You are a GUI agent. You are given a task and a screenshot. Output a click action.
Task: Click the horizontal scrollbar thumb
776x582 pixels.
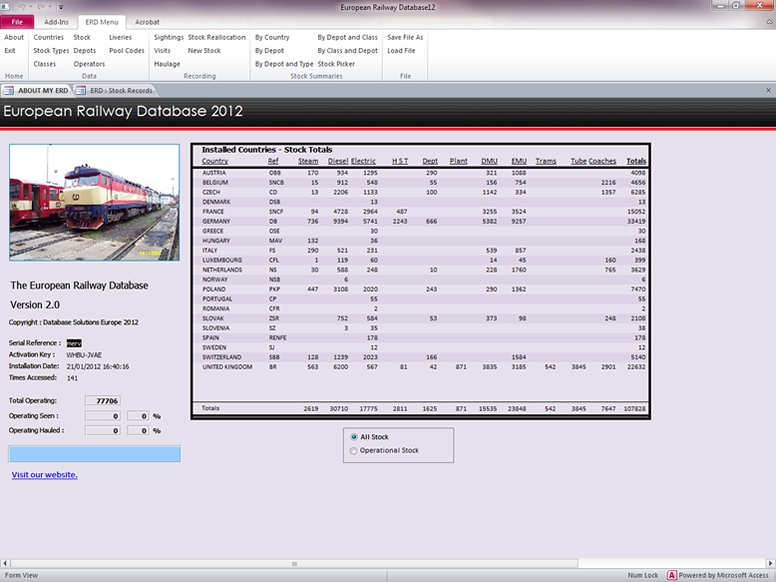pos(294,564)
